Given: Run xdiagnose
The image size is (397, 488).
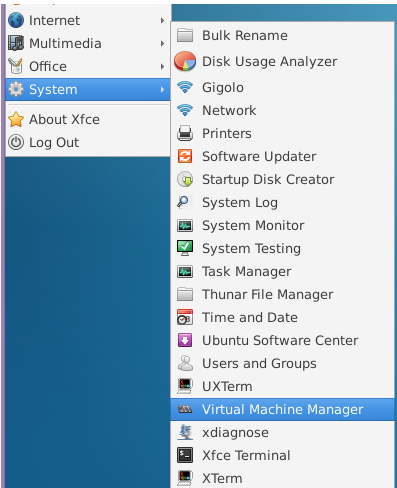Looking at the screenshot, I should point(283,432).
